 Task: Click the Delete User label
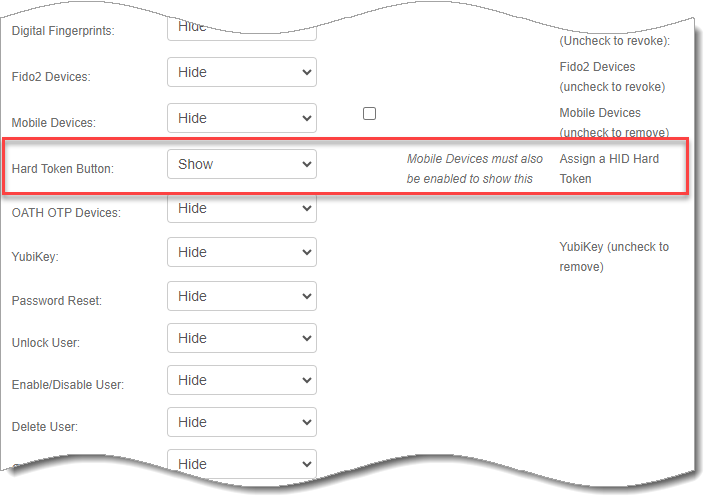(x=45, y=427)
